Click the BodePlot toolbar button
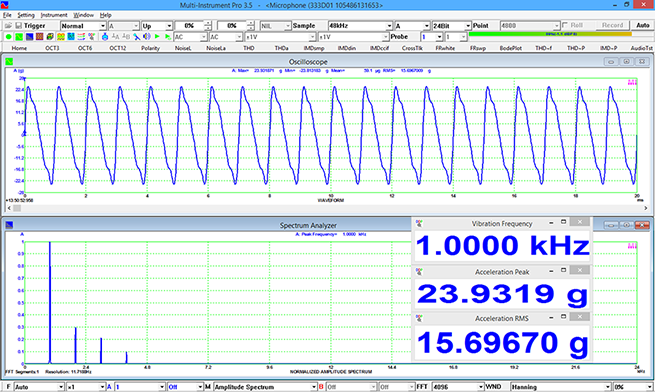655x392 pixels. (510, 48)
